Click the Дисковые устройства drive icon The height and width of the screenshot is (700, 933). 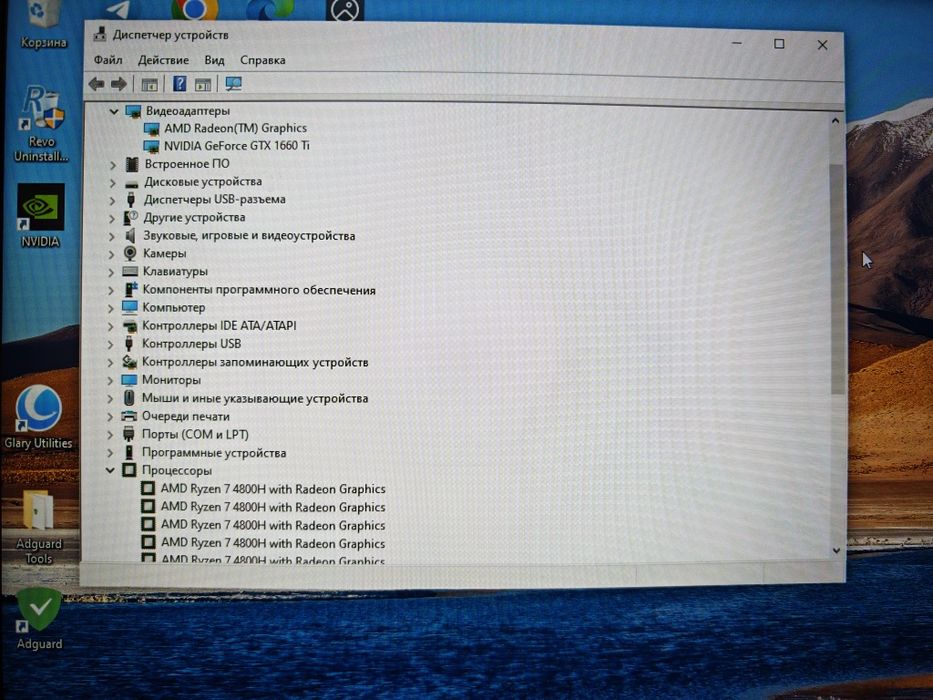pyautogui.click(x=132, y=183)
